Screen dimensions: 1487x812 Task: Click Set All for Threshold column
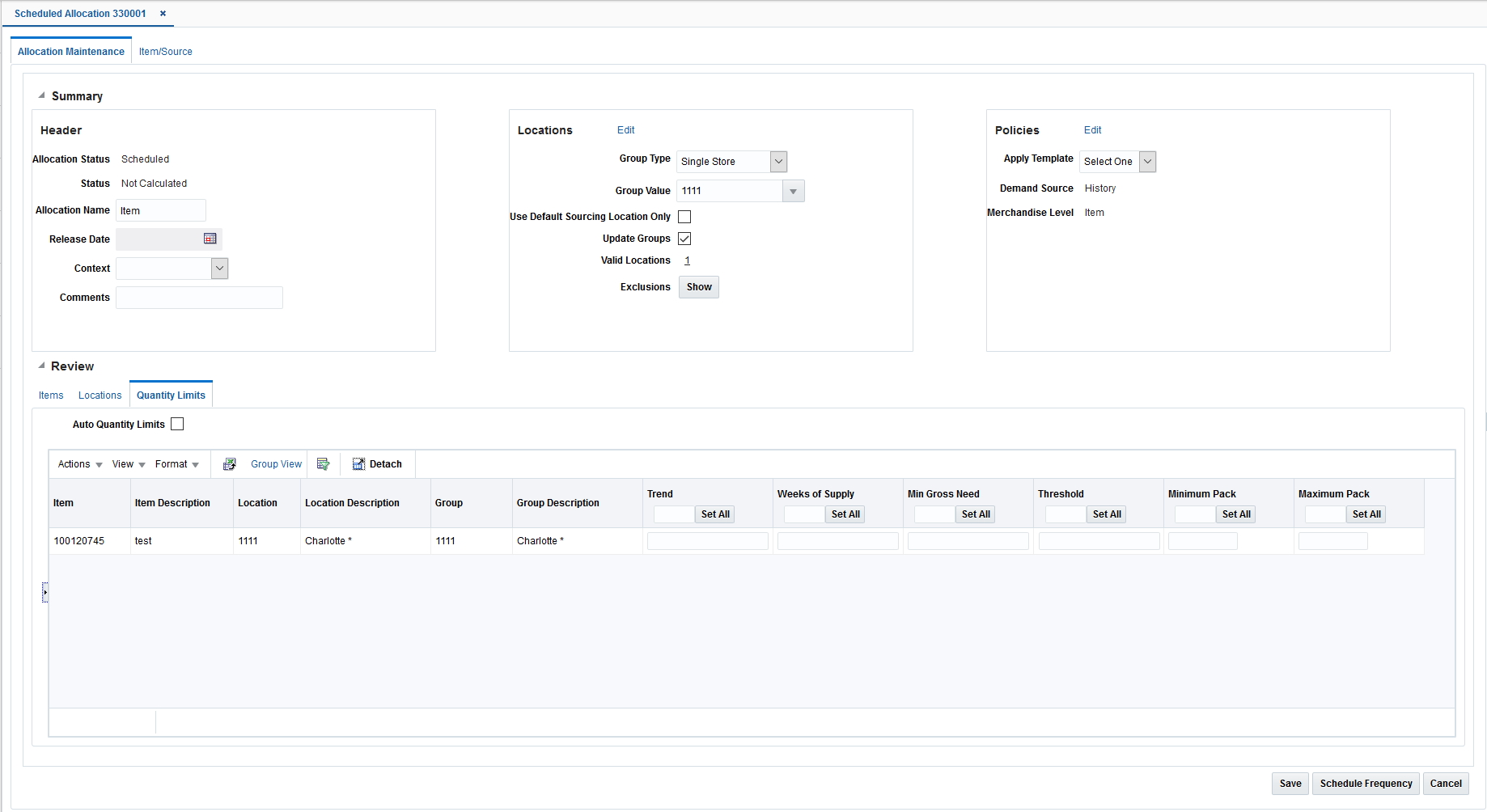click(x=1106, y=514)
